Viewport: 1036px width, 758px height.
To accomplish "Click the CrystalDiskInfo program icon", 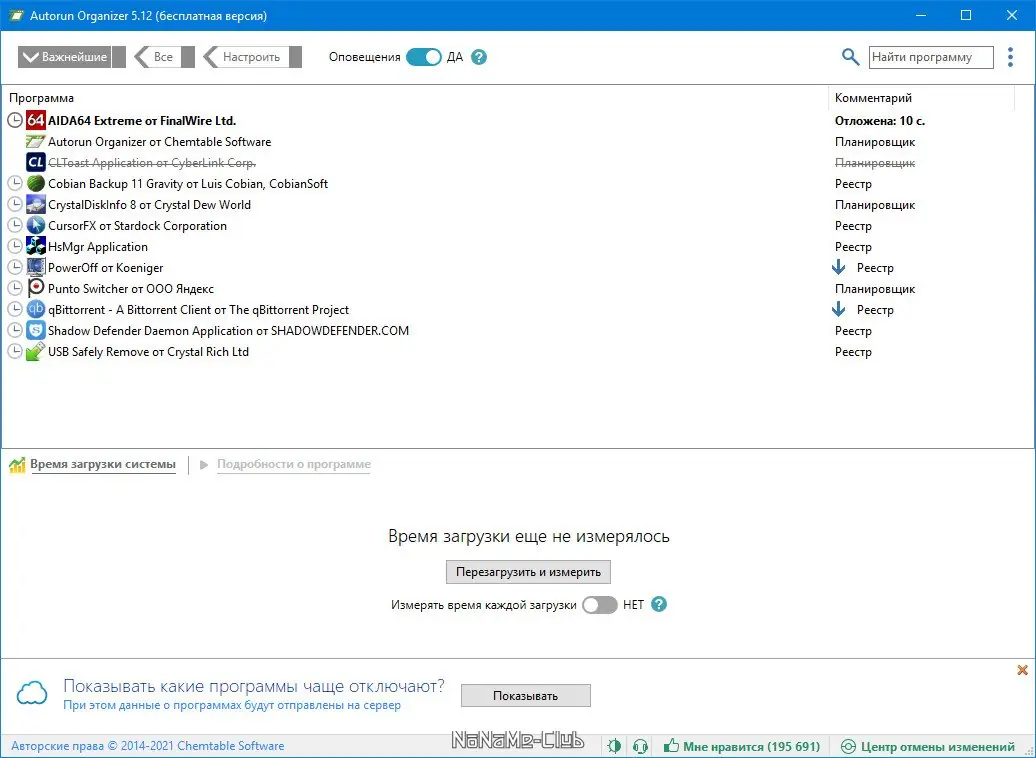I will pos(36,204).
